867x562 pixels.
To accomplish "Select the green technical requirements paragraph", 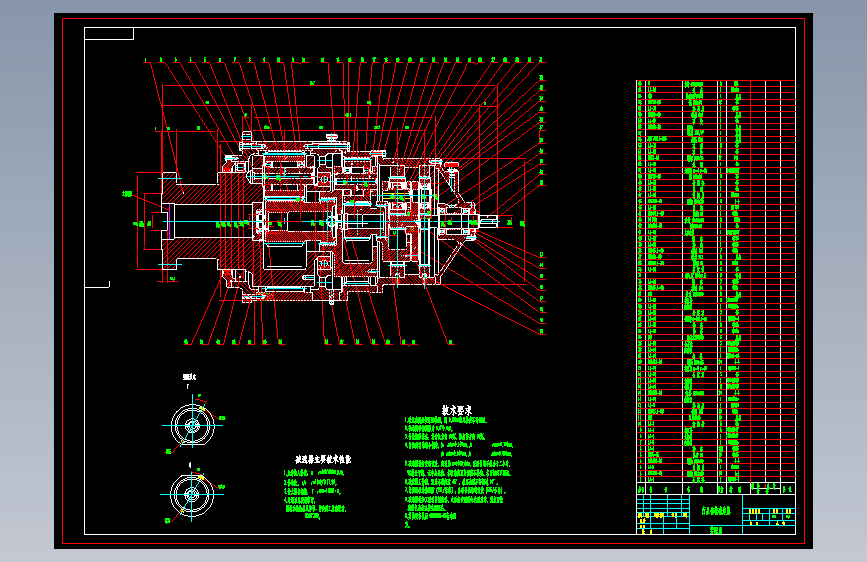I will coord(459,473).
